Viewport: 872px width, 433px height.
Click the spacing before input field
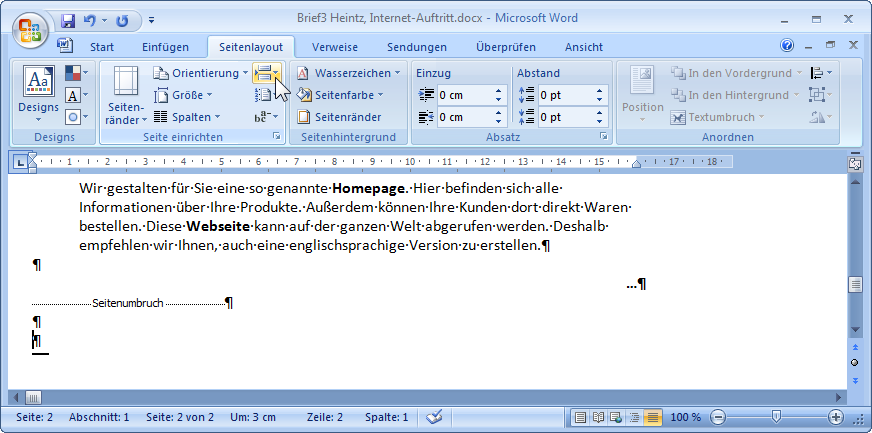pos(566,95)
